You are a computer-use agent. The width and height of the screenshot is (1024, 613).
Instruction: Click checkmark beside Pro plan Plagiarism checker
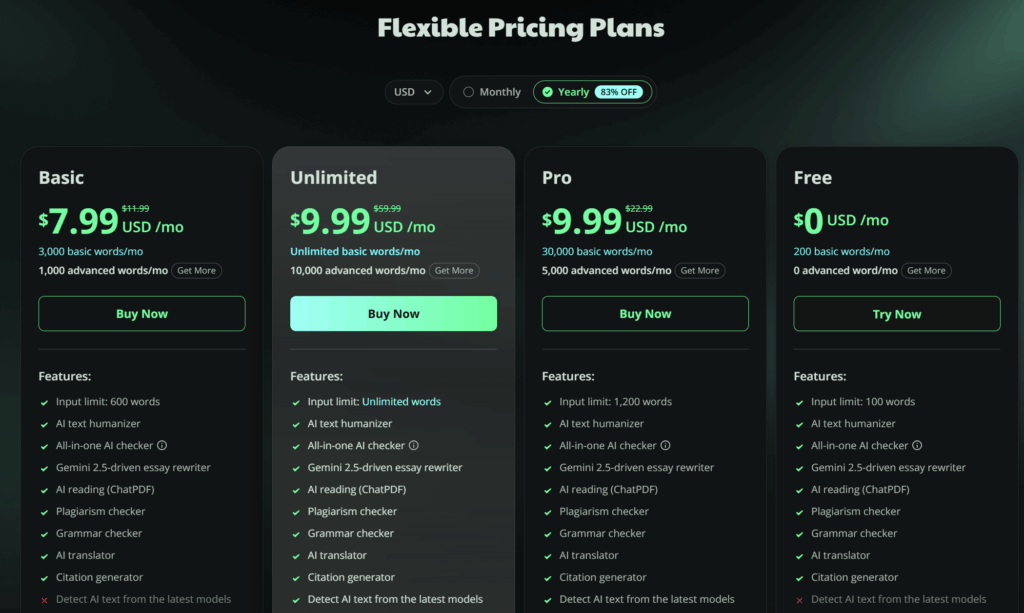(548, 512)
